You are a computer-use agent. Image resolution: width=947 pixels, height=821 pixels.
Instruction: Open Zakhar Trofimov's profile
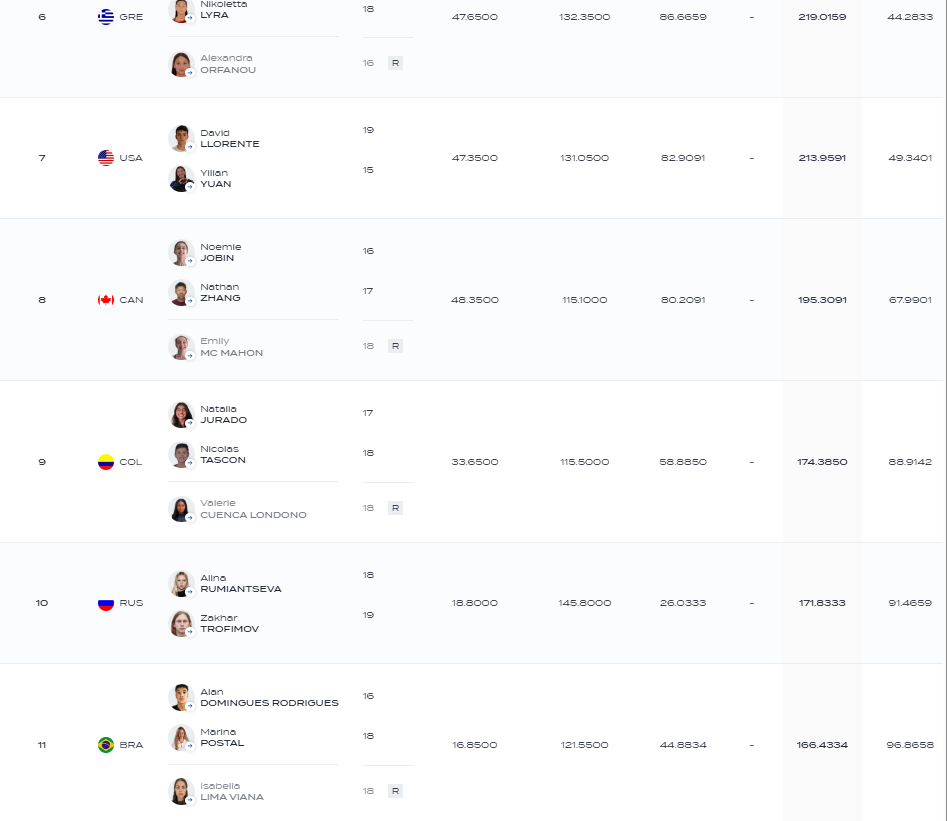(230, 623)
